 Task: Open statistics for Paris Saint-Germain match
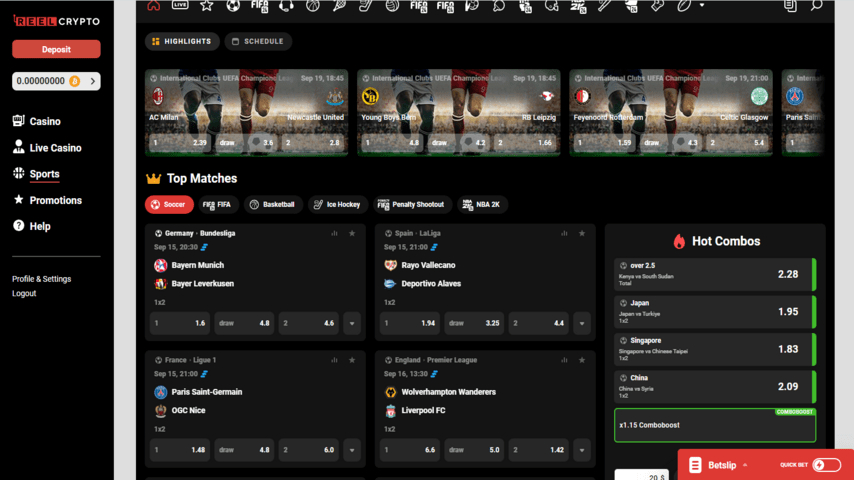[334, 360]
